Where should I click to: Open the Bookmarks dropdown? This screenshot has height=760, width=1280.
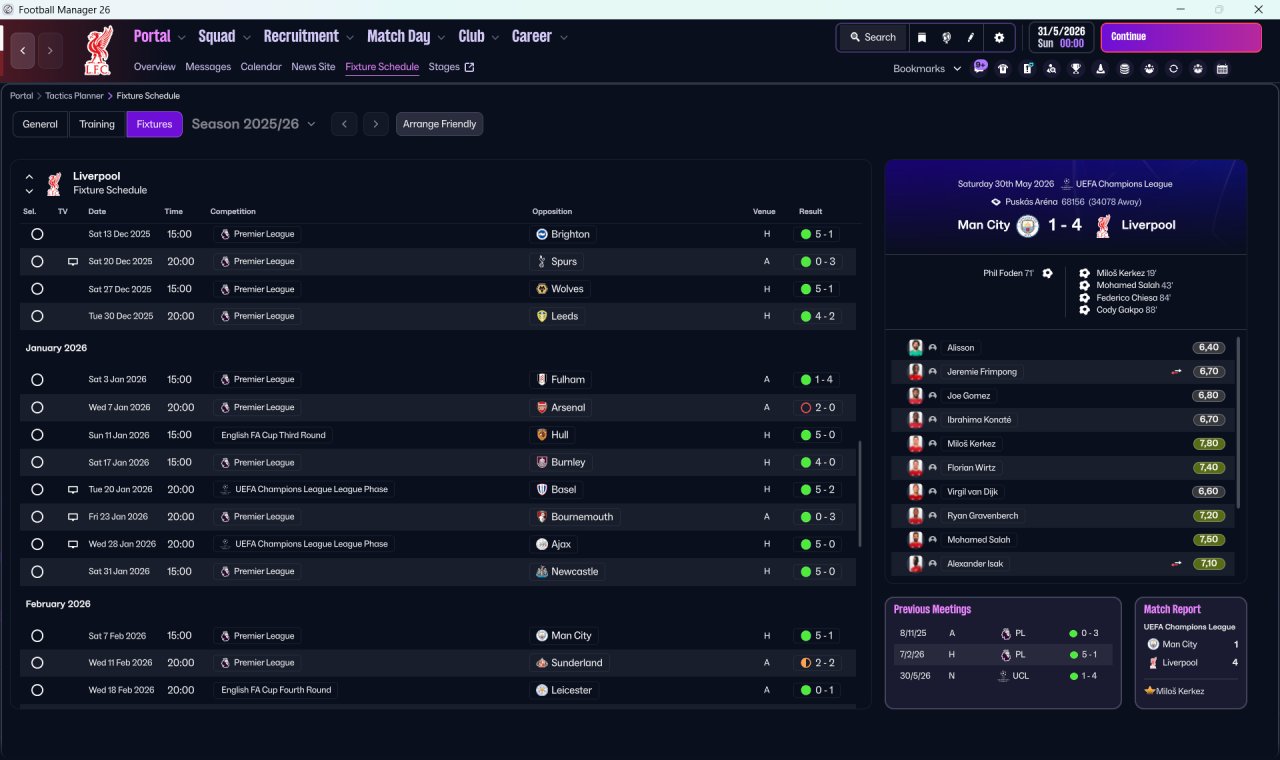(x=927, y=69)
